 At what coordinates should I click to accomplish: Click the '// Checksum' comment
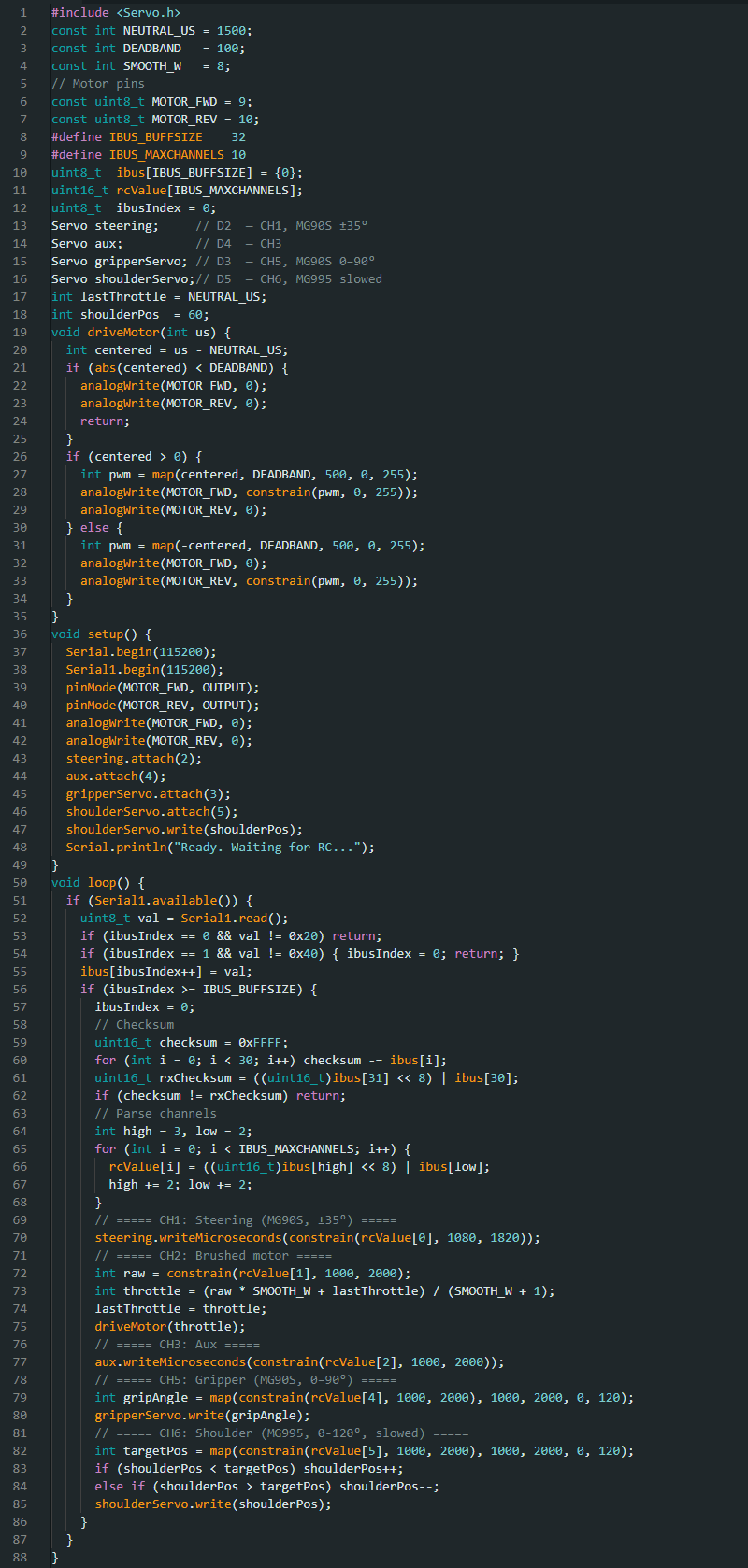[134, 1025]
